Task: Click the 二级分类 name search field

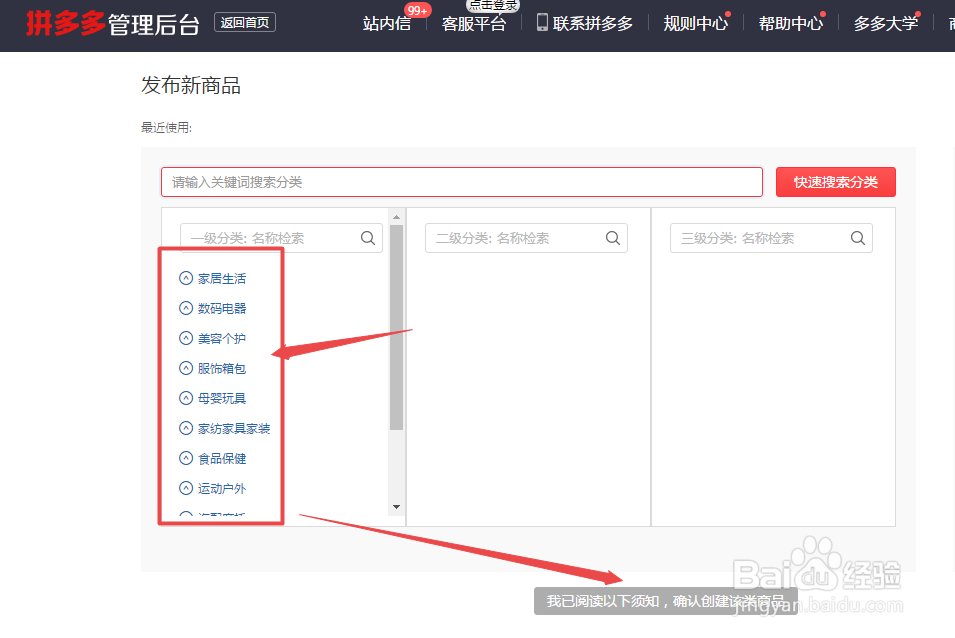Action: (526, 238)
